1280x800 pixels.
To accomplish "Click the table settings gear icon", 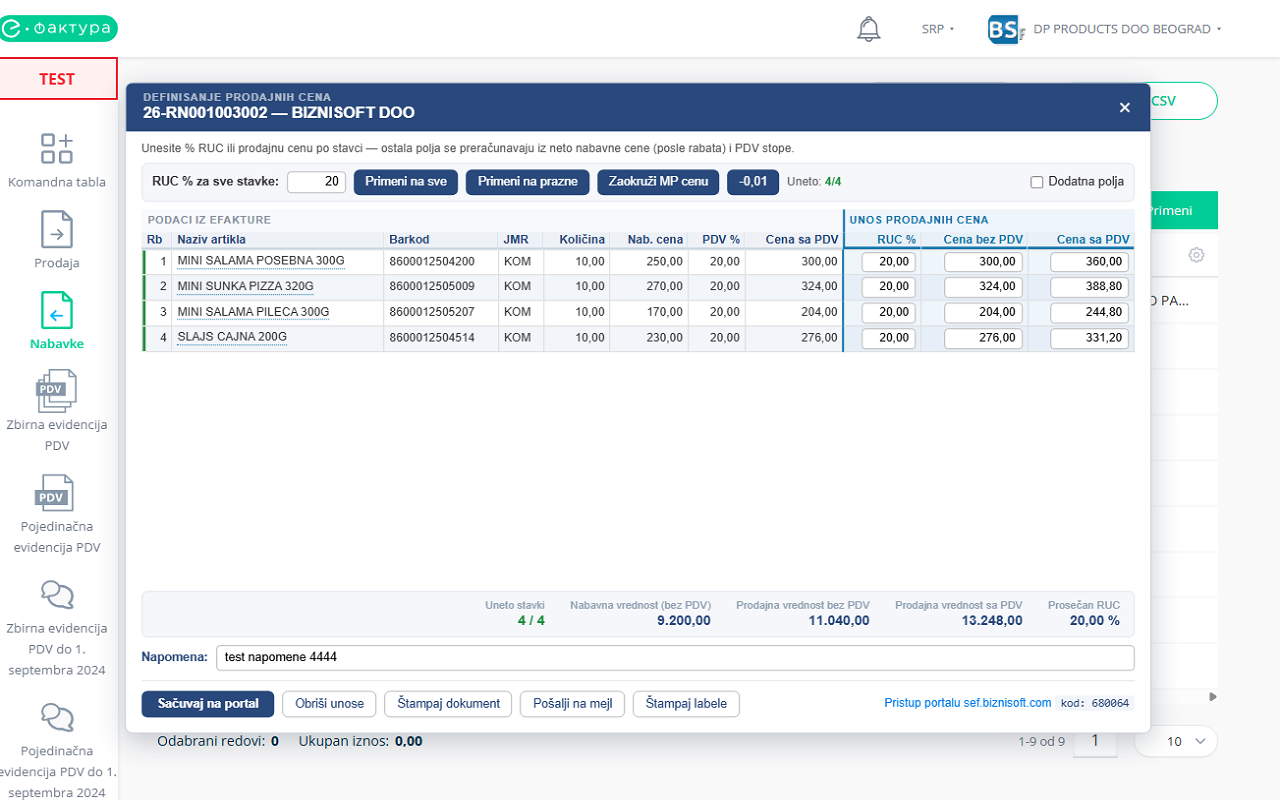I will point(1196,255).
